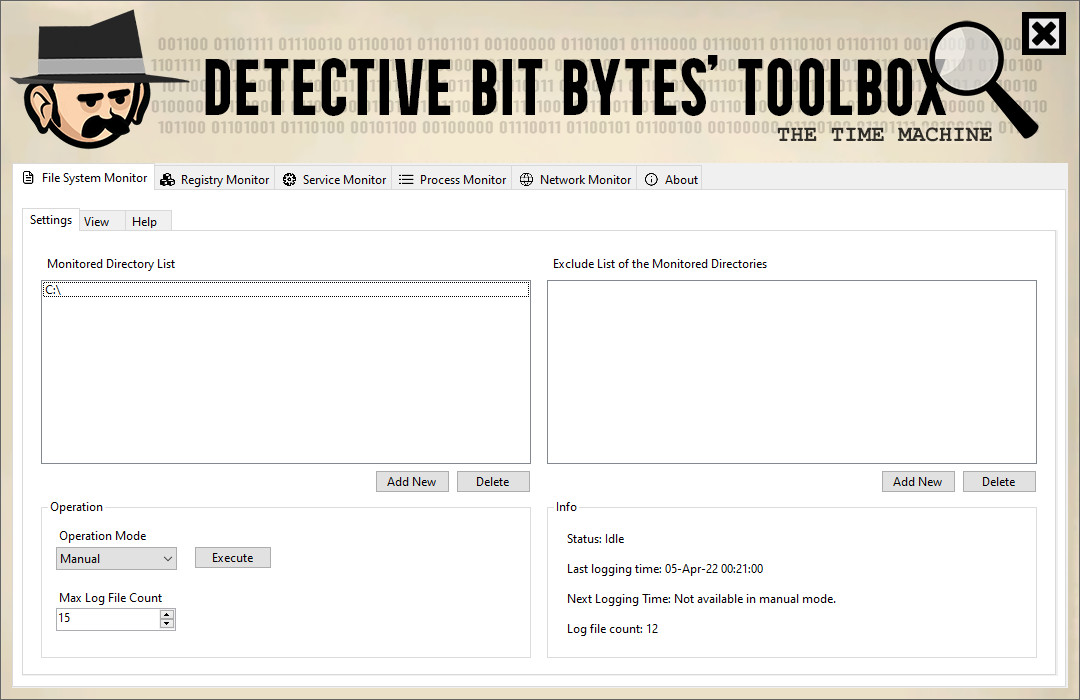Delete from the Exclude List
Image resolution: width=1080 pixels, height=700 pixels.
point(999,481)
